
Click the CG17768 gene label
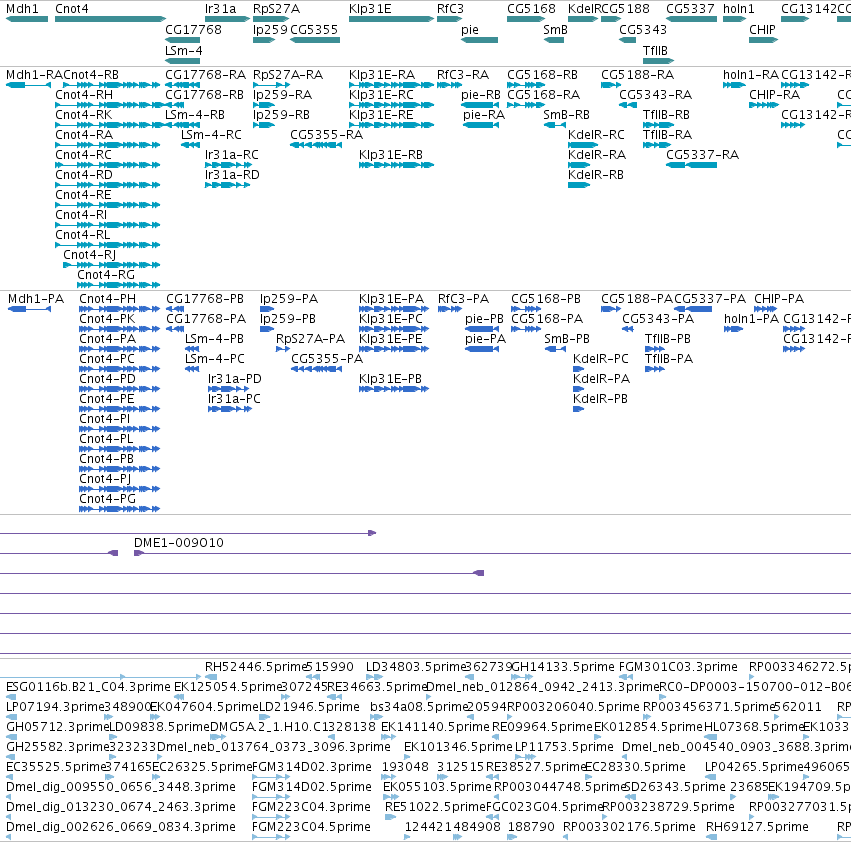(193, 29)
